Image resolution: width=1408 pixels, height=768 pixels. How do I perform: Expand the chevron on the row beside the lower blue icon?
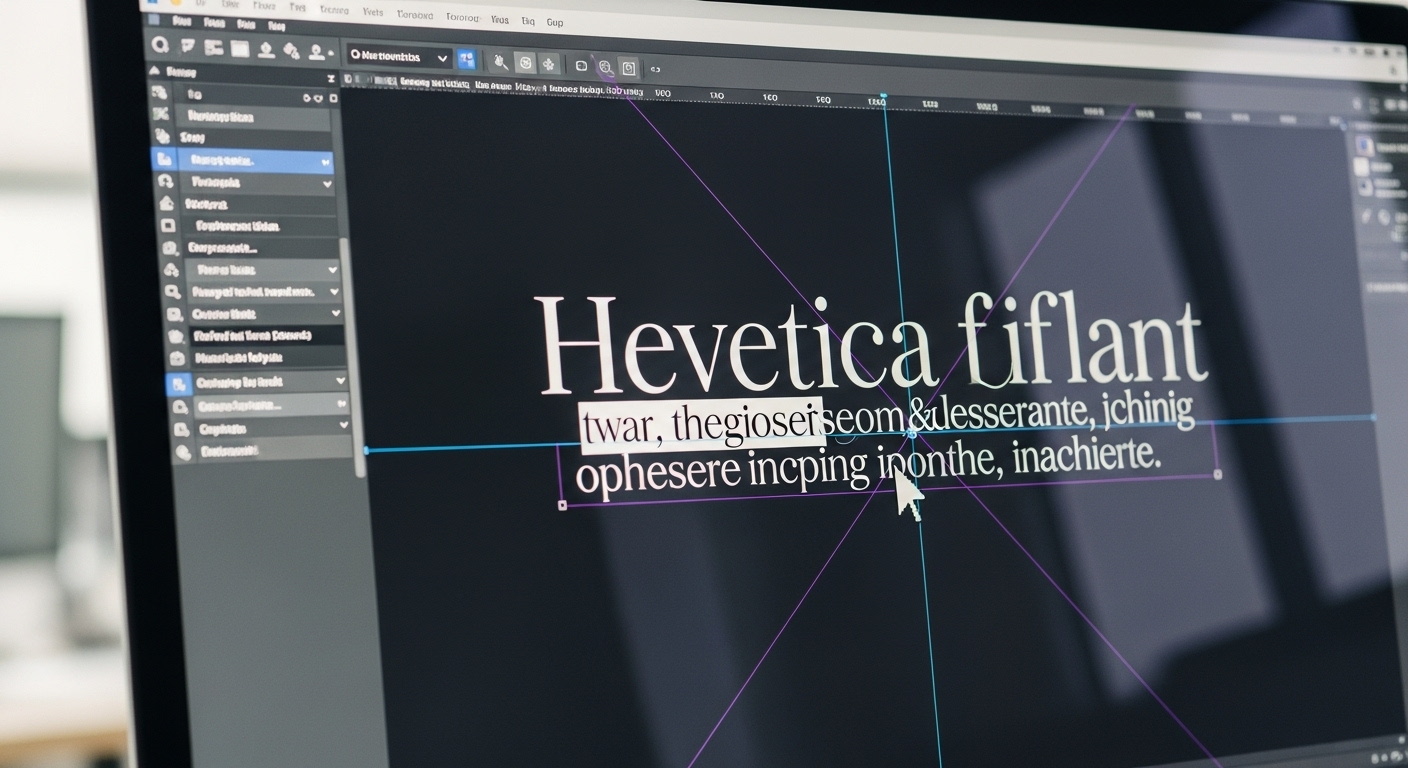pos(340,381)
